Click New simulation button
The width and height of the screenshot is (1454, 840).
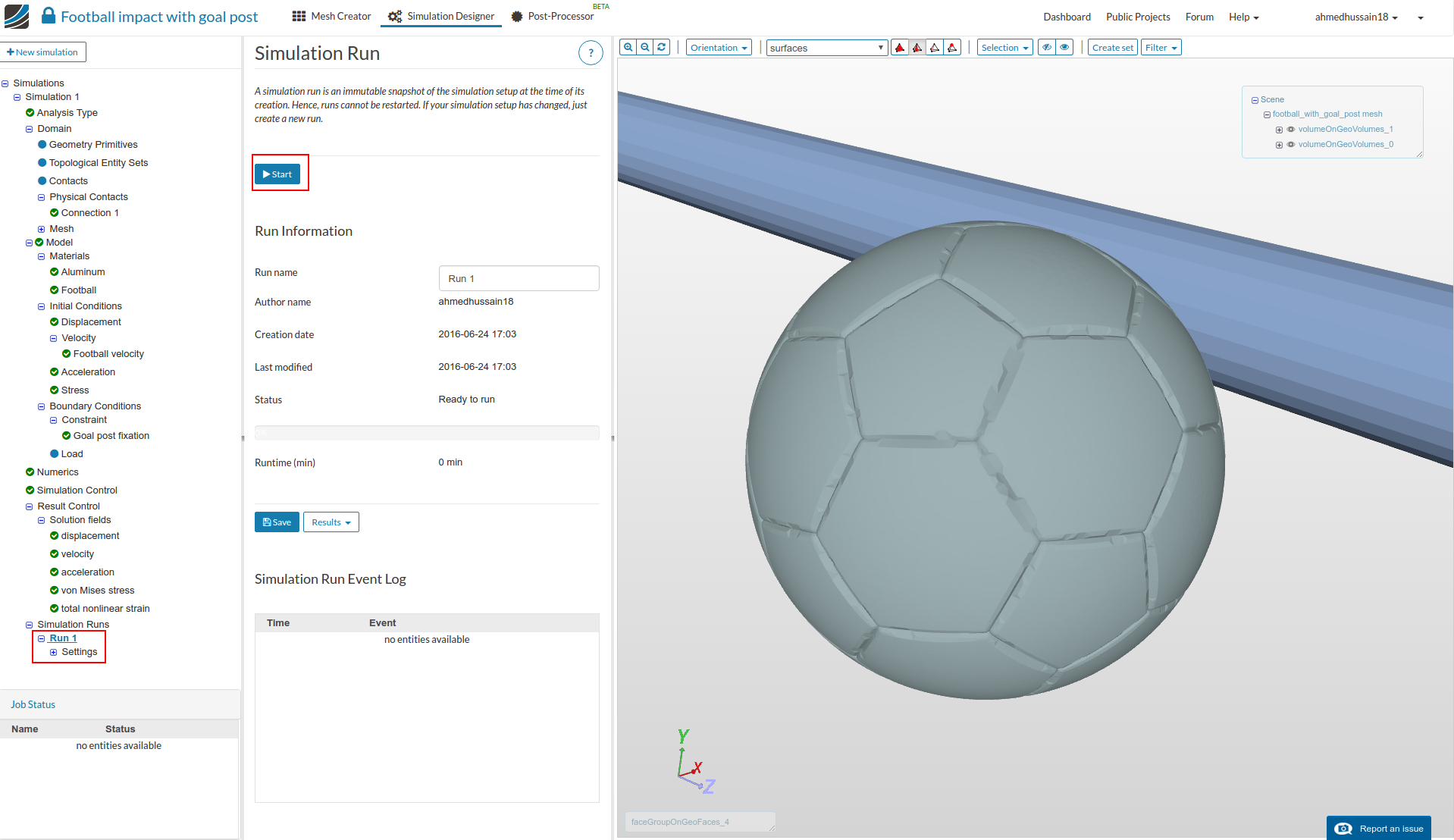click(42, 52)
